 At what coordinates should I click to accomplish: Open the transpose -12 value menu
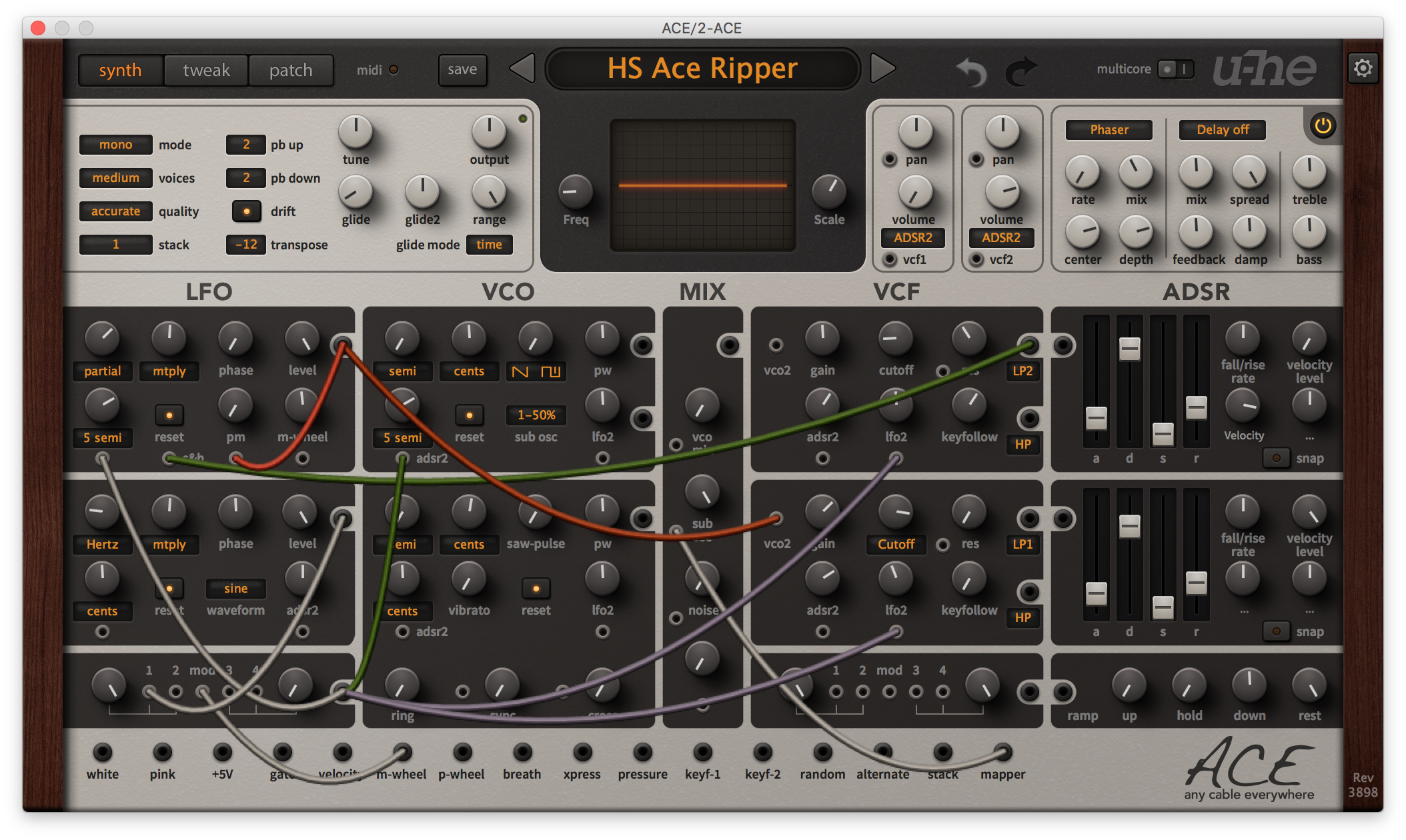click(x=245, y=245)
